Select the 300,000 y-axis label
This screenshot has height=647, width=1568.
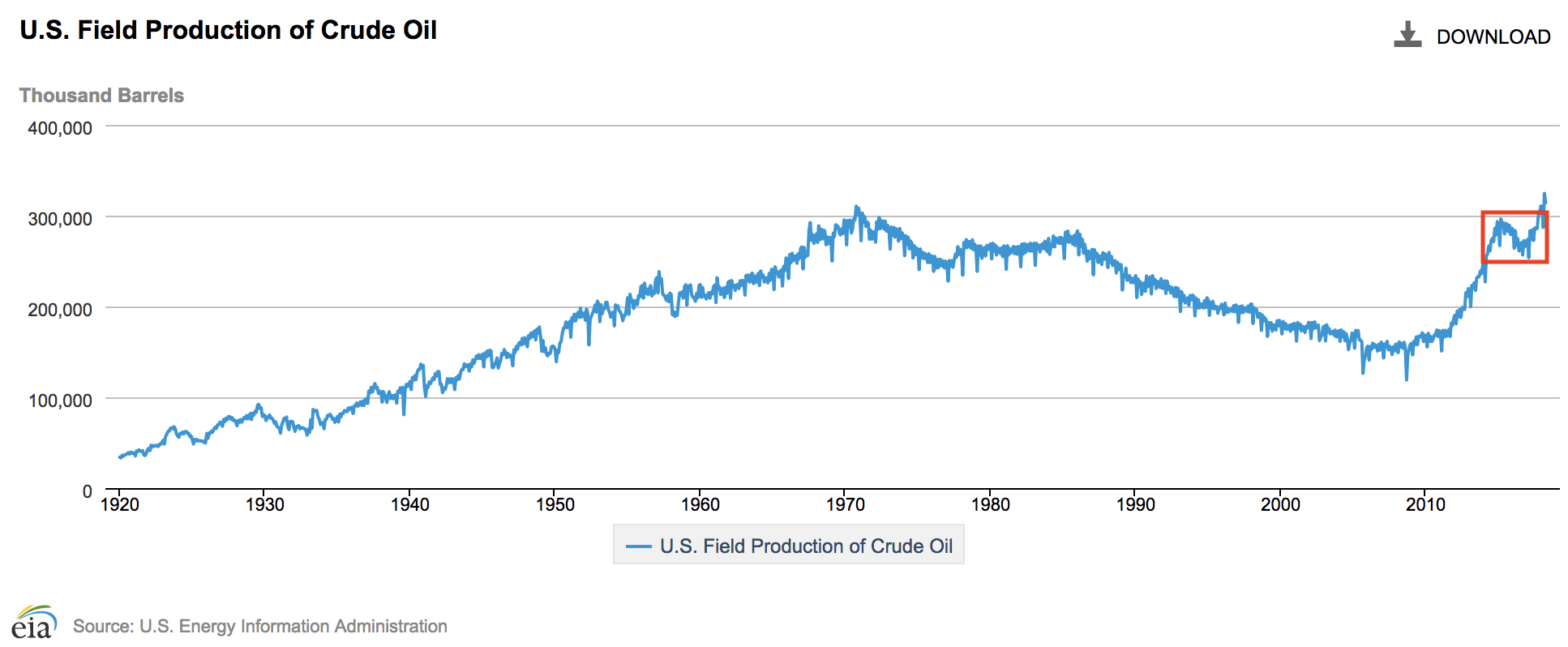click(60, 219)
